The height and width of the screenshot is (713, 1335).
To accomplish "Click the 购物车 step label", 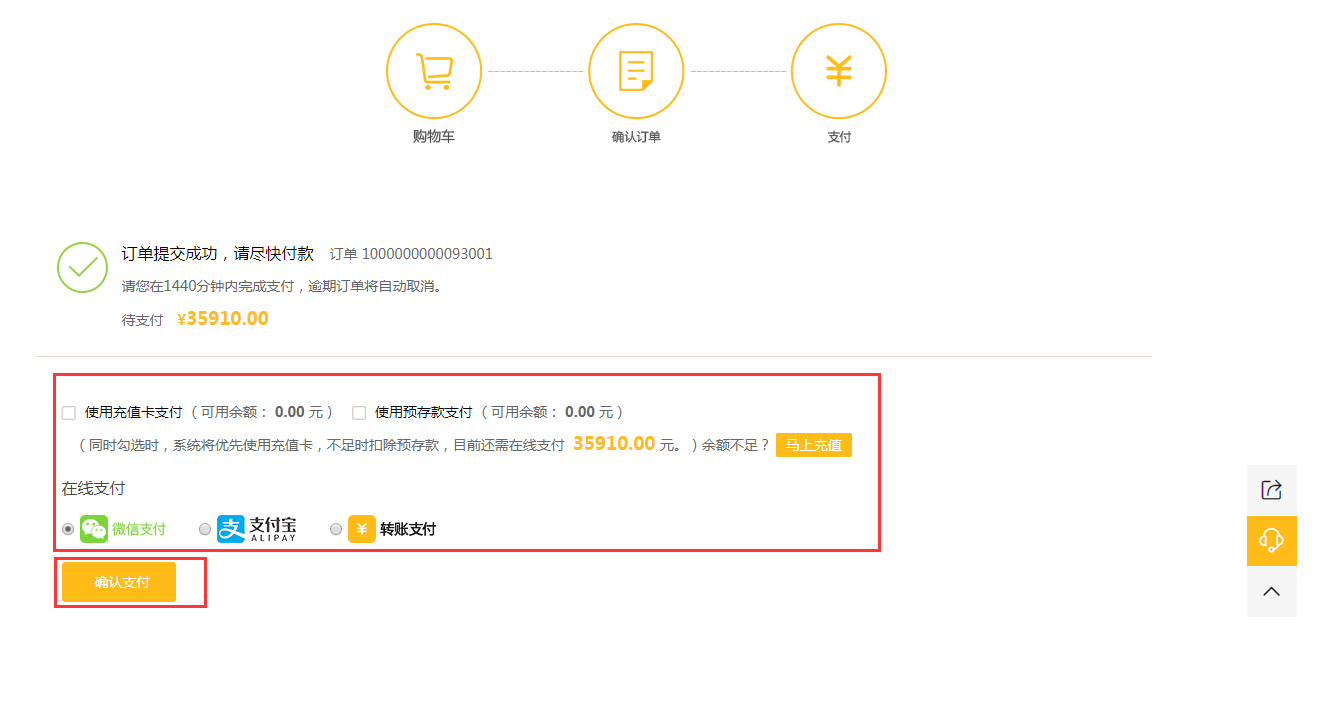I will [434, 137].
